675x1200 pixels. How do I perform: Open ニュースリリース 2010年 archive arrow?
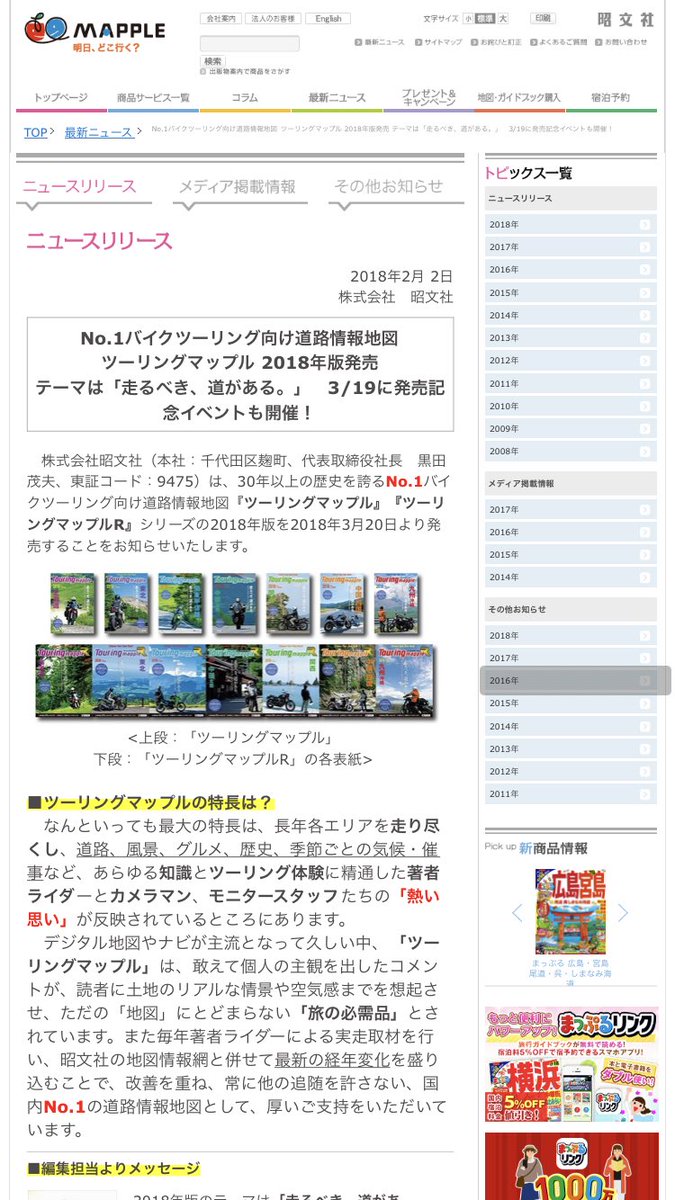pos(644,407)
